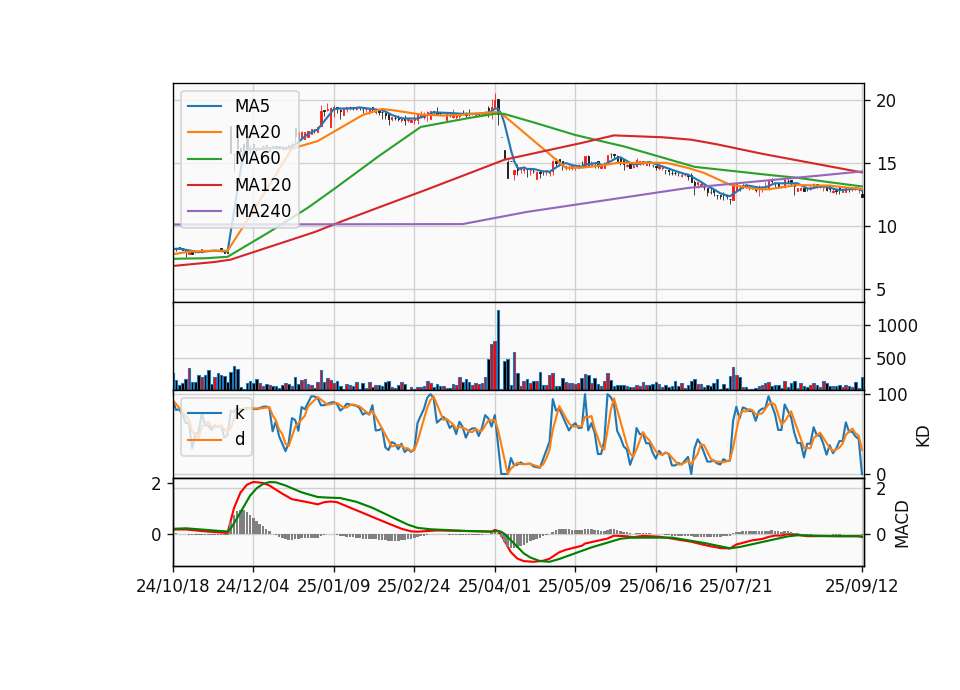960x690 pixels.
Task: Click the orange MA20 legend line sample
Action: pyautogui.click(x=204, y=132)
